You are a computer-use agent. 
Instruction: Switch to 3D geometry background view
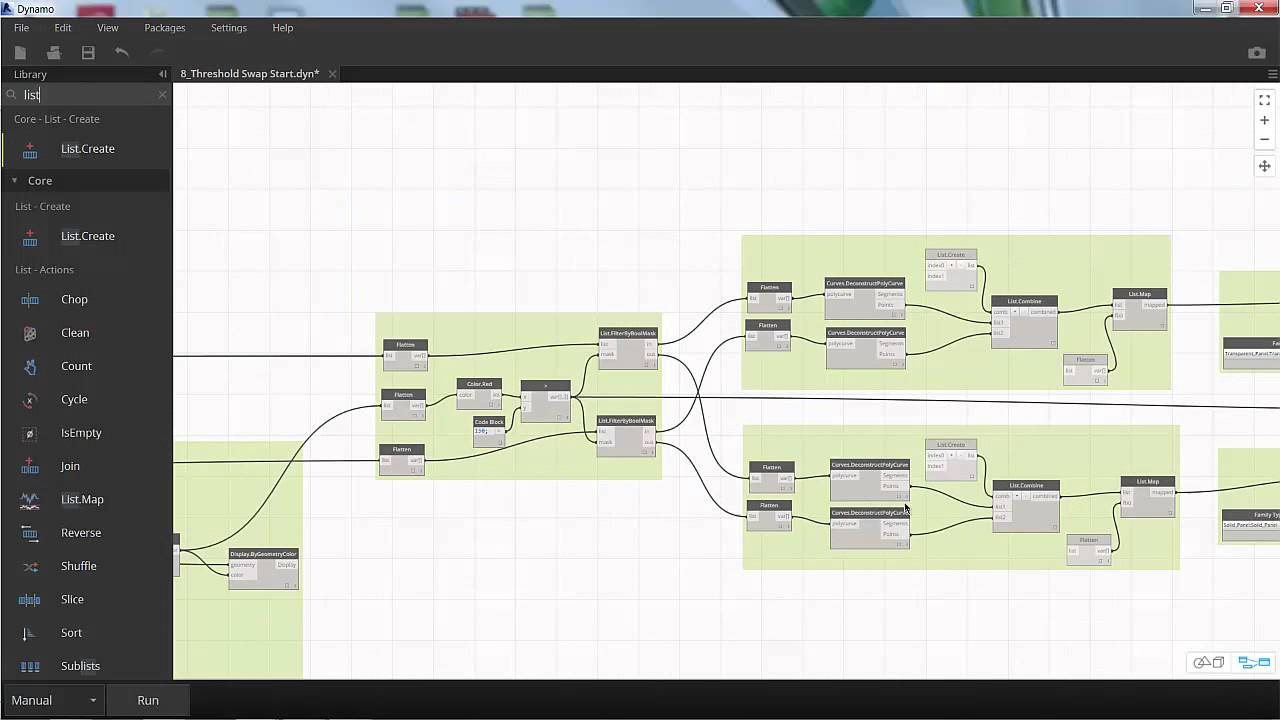(x=1209, y=662)
